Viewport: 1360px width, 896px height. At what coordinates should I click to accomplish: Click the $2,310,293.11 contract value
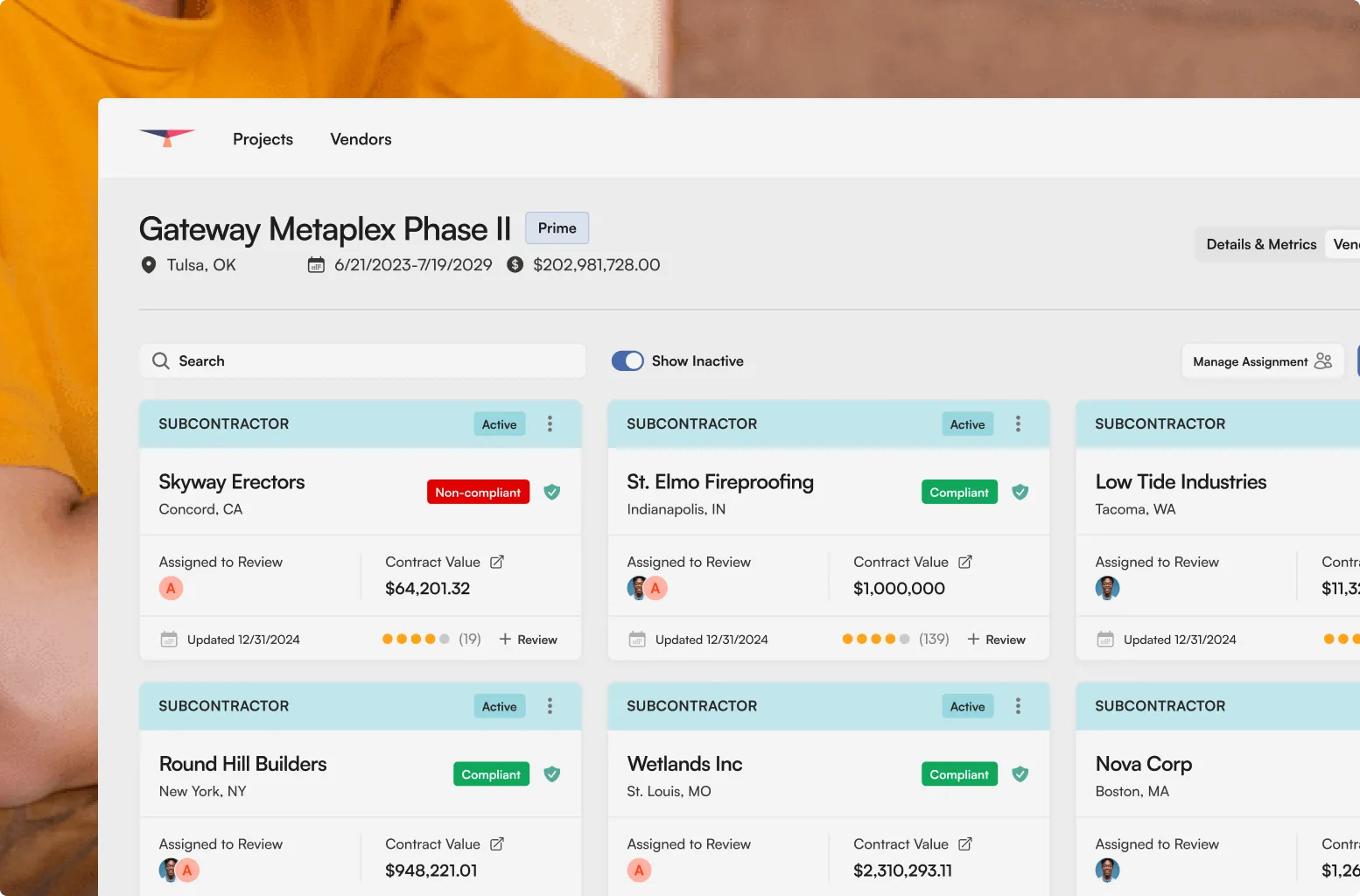click(902, 870)
